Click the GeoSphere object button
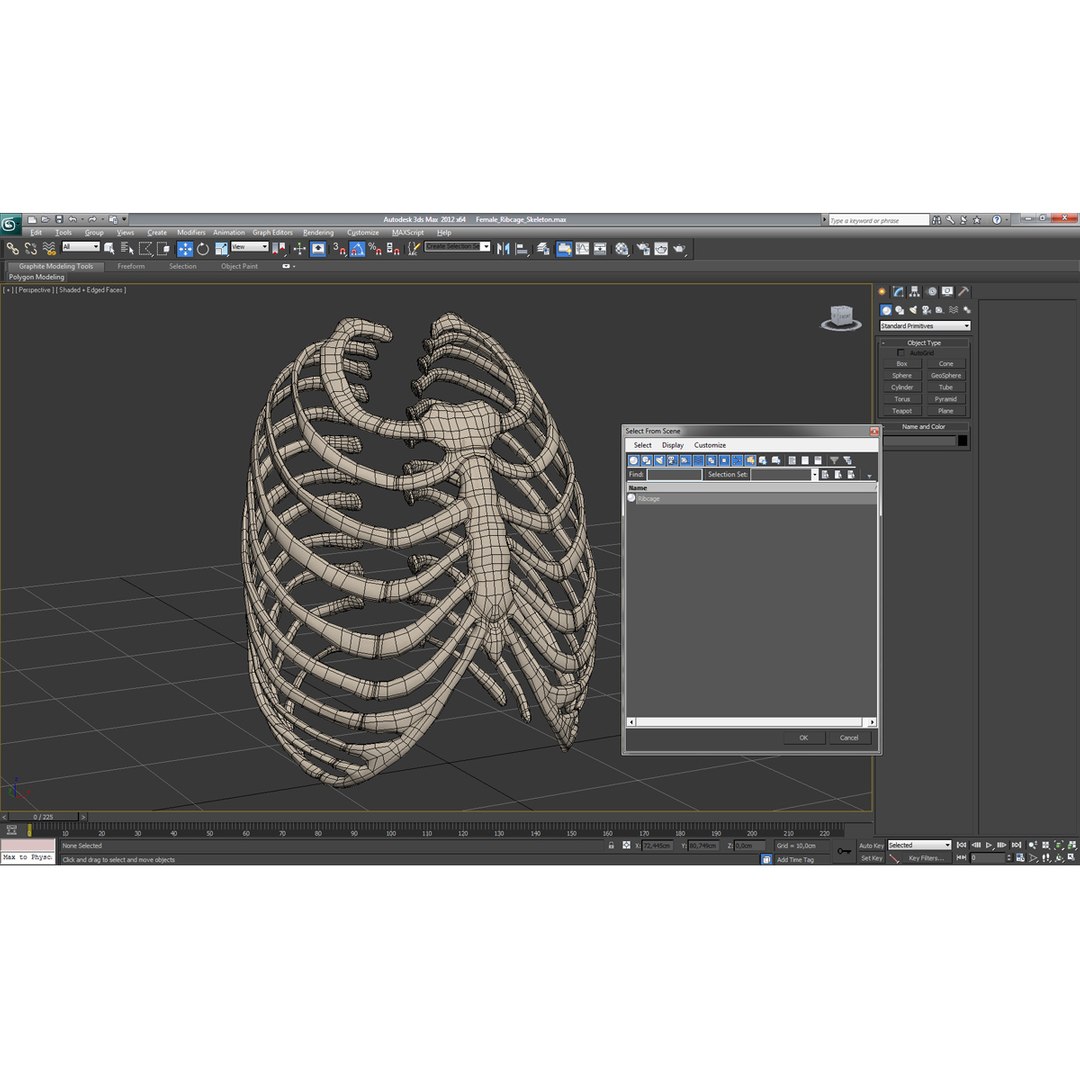 click(x=946, y=375)
